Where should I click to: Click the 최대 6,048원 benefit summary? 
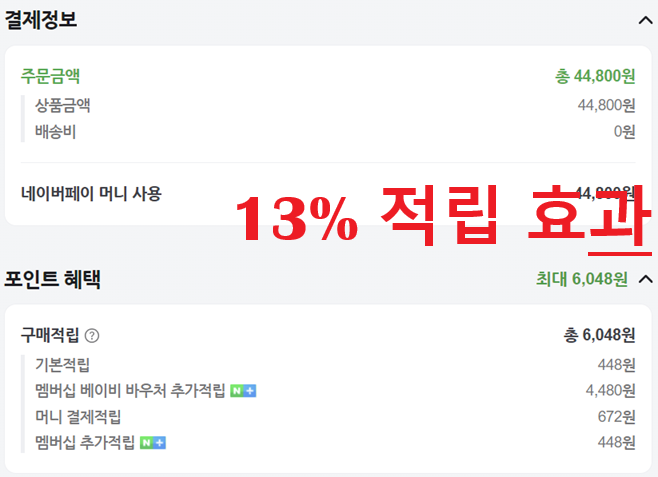tap(581, 279)
